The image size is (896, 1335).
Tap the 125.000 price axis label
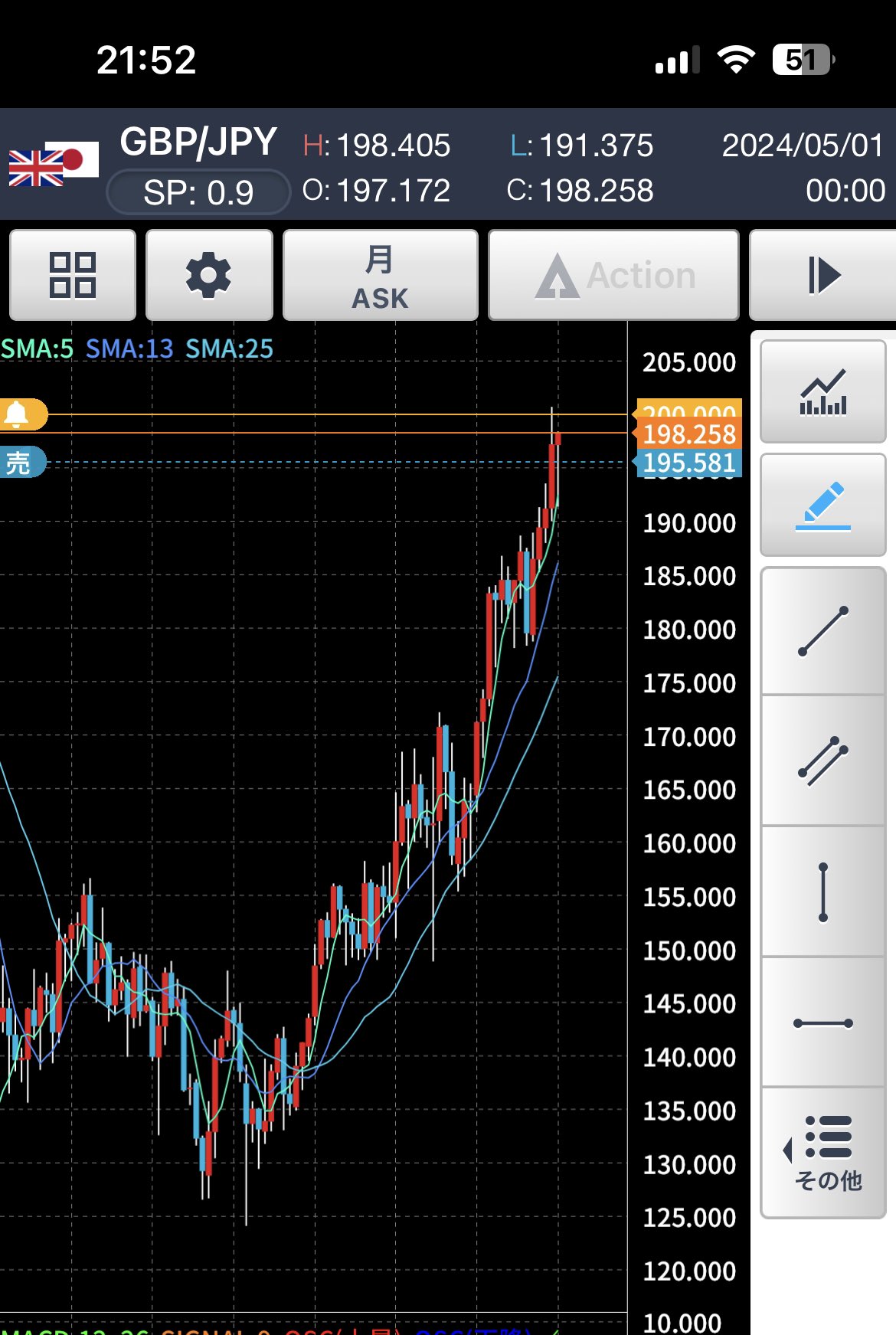click(x=689, y=1218)
